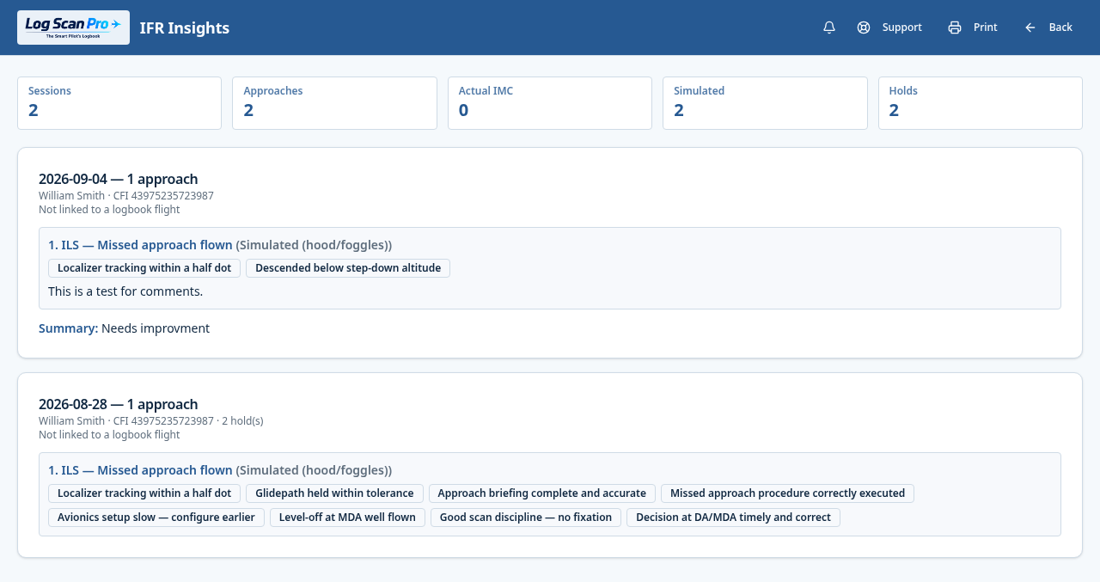Open the Support page
Screen dimensions: 1100x582
tap(890, 27)
